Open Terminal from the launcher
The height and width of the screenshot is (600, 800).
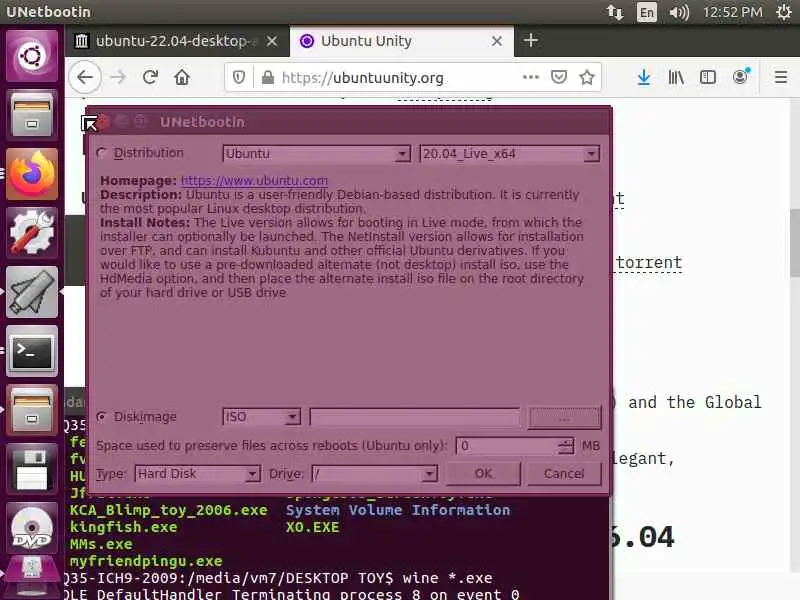(32, 351)
